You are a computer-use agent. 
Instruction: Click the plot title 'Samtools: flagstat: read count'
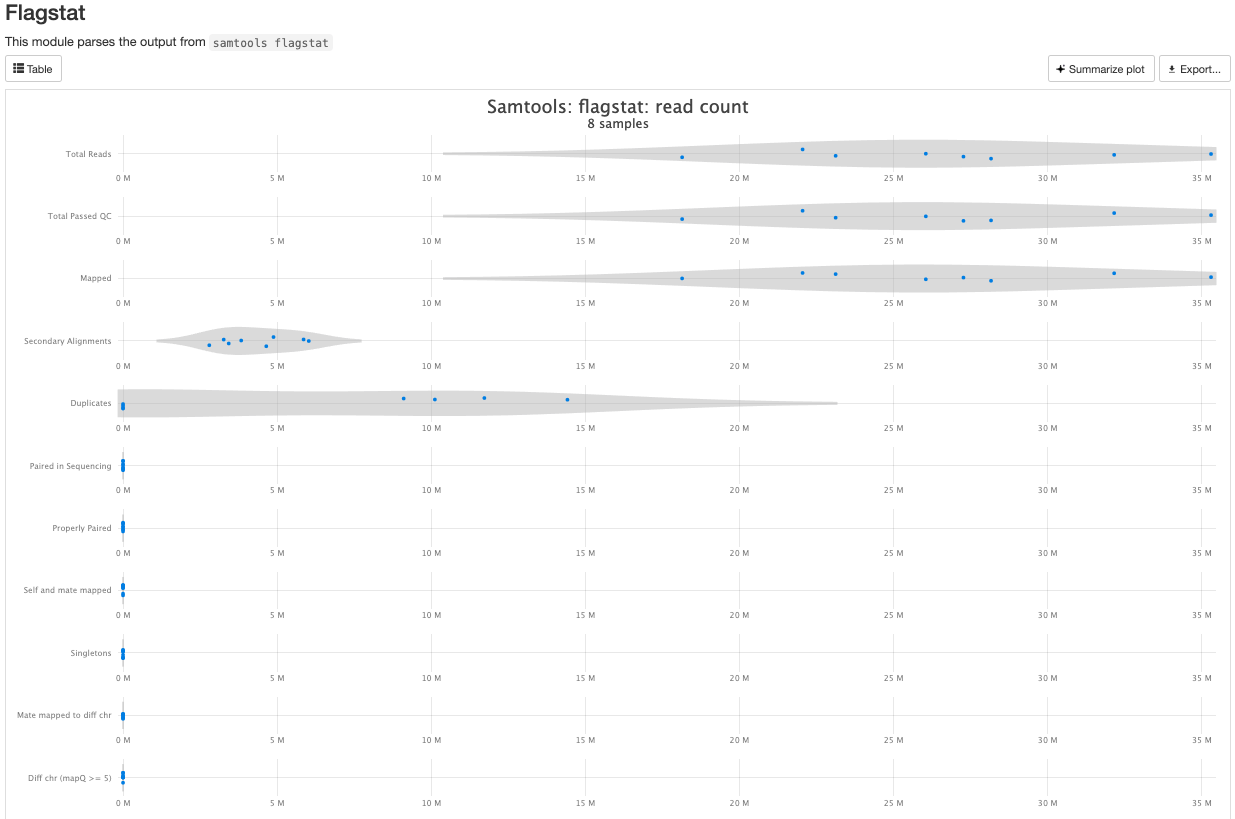pos(617,107)
